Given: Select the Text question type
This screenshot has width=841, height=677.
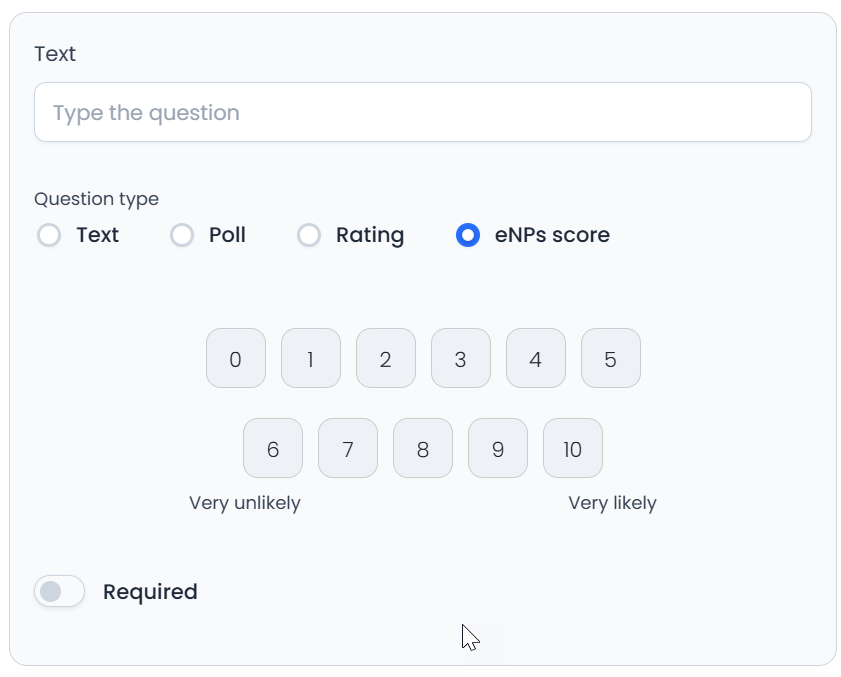Looking at the screenshot, I should [49, 235].
